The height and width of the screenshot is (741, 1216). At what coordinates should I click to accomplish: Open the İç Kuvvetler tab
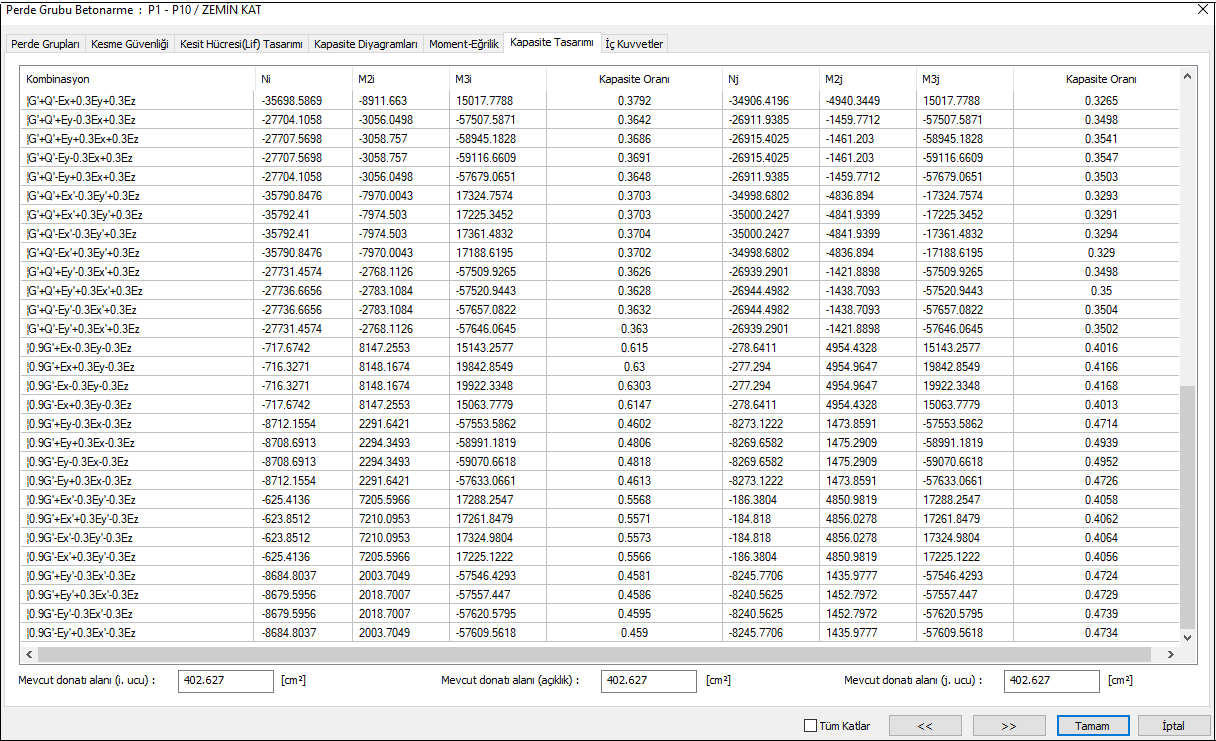(634, 44)
